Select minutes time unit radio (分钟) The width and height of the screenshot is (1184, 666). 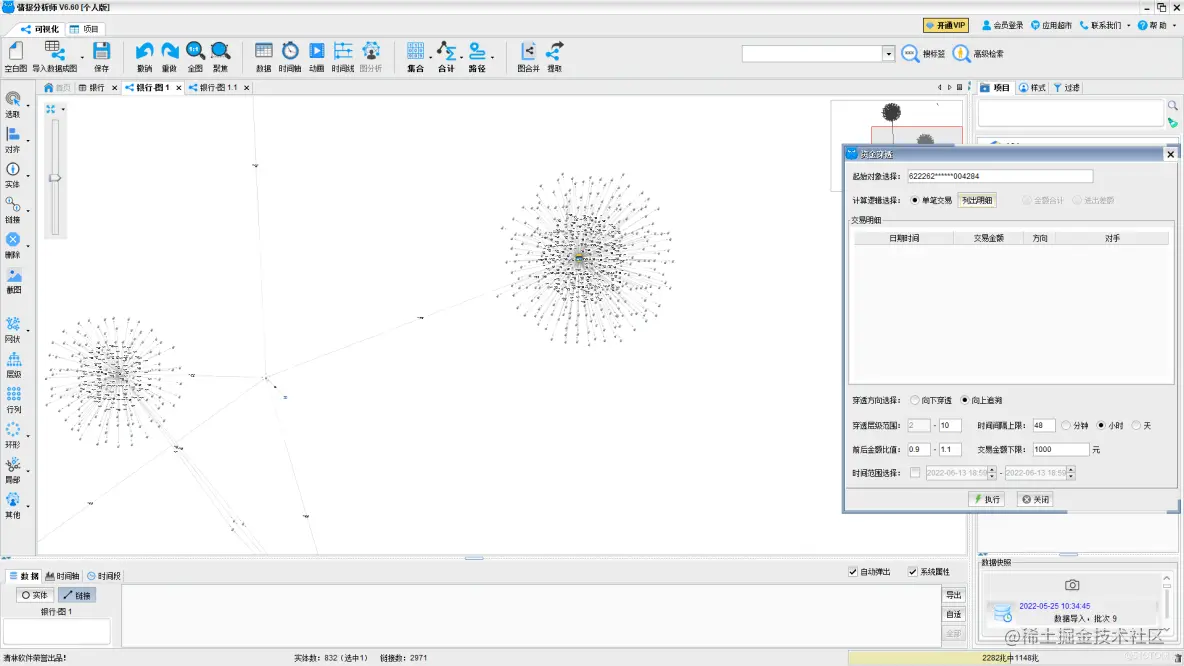(1065, 426)
